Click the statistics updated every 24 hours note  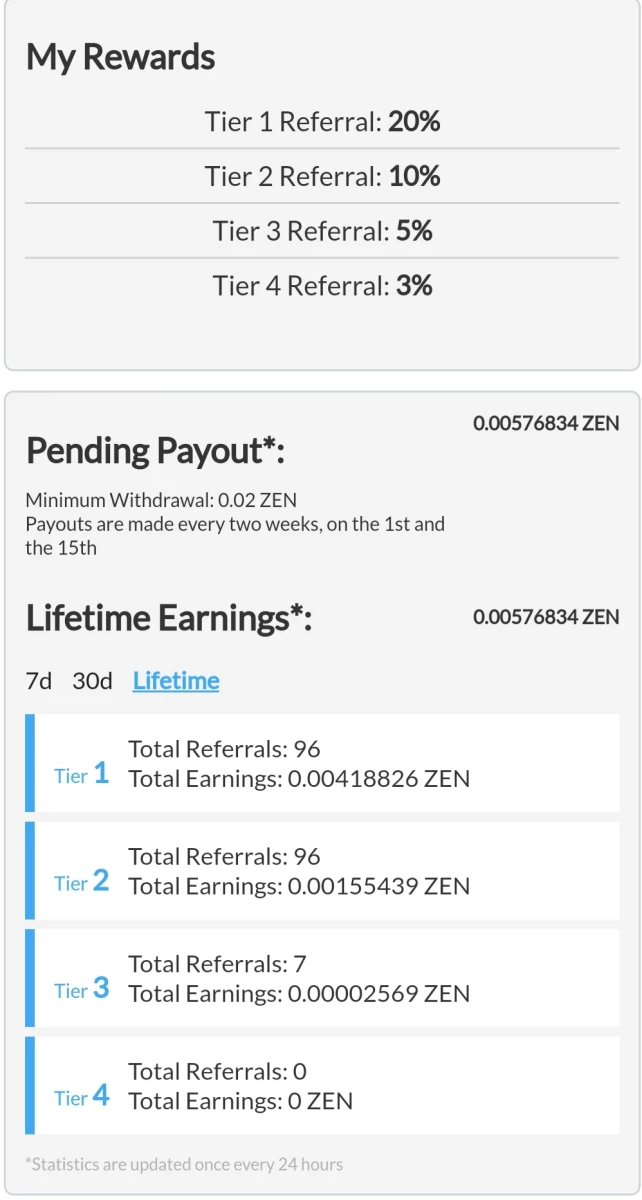coord(184,1164)
